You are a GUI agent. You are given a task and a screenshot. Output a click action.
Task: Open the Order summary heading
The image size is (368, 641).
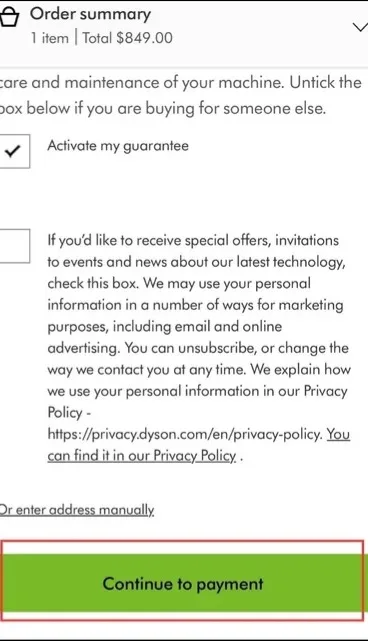click(90, 14)
